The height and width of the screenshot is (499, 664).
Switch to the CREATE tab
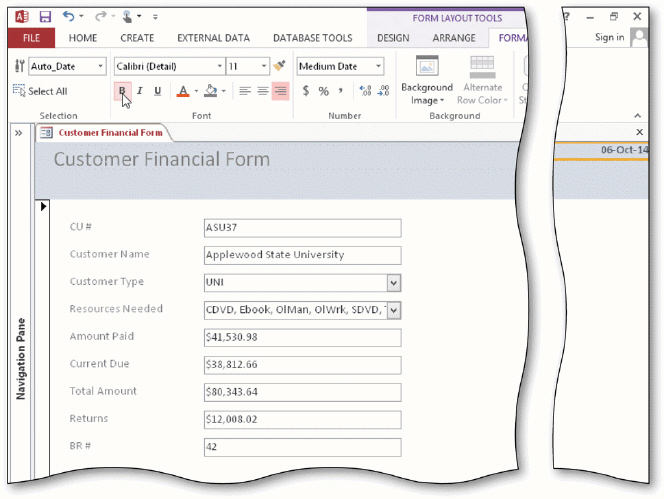[x=137, y=38]
